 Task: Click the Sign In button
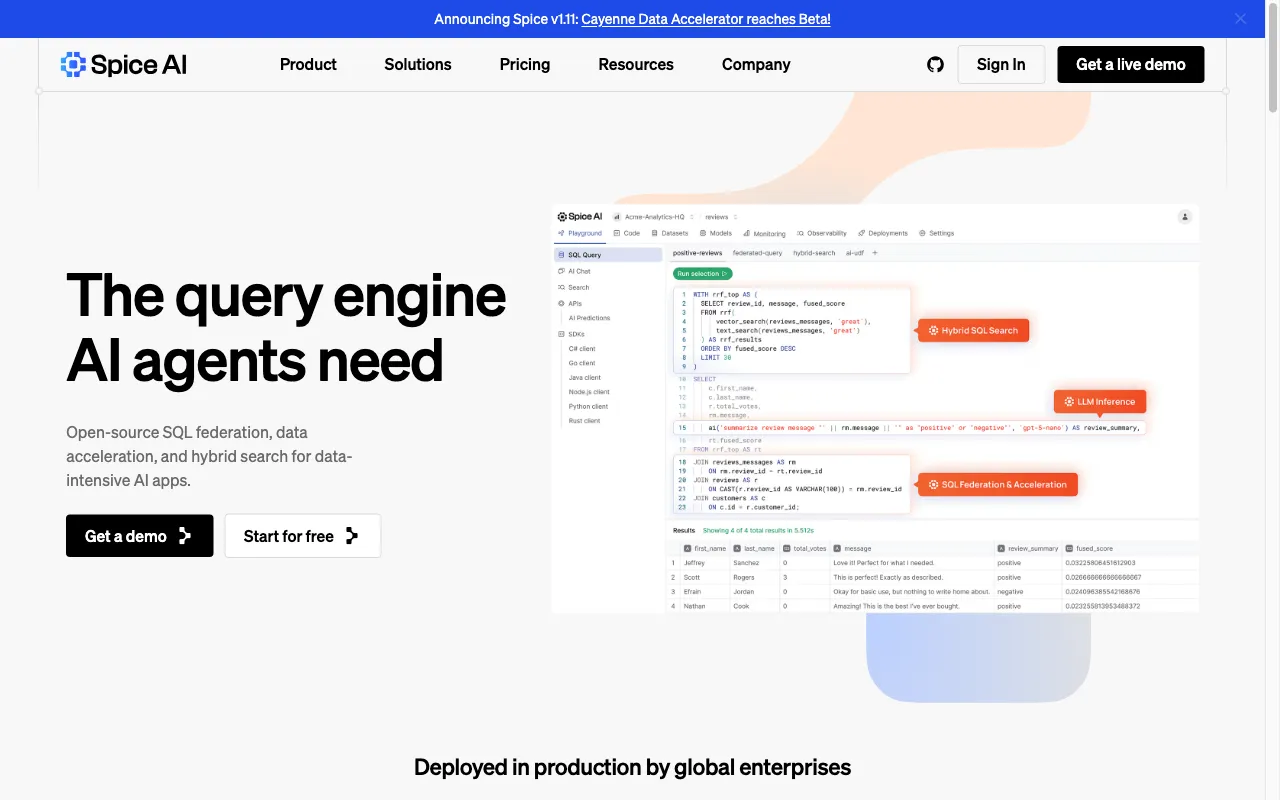(x=1001, y=64)
